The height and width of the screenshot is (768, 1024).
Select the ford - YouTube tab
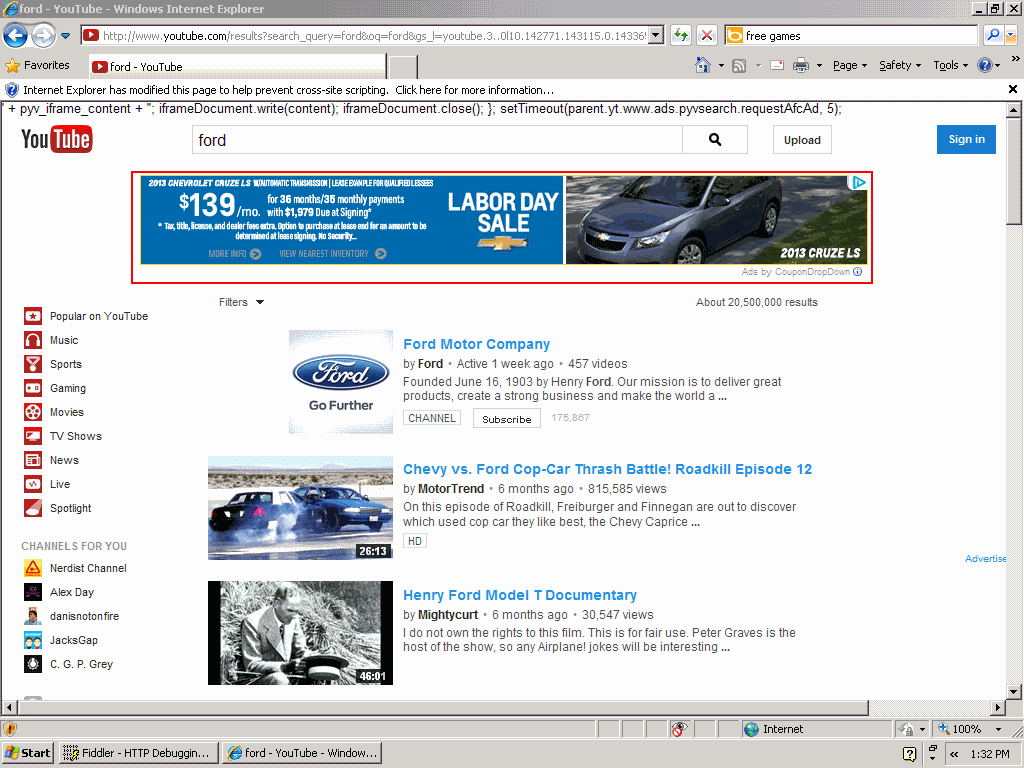pyautogui.click(x=238, y=67)
